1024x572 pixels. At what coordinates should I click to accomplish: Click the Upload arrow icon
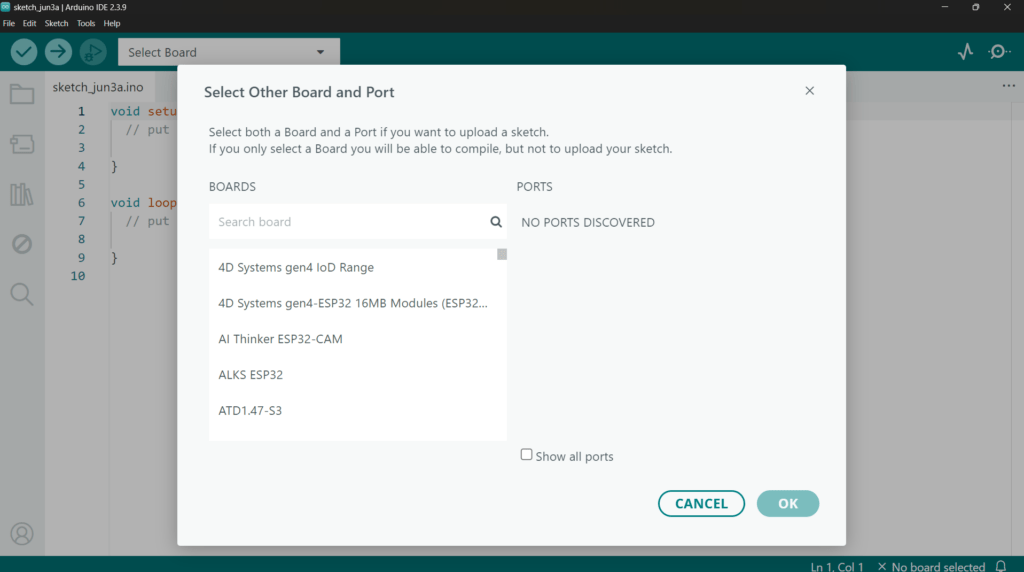click(x=58, y=52)
